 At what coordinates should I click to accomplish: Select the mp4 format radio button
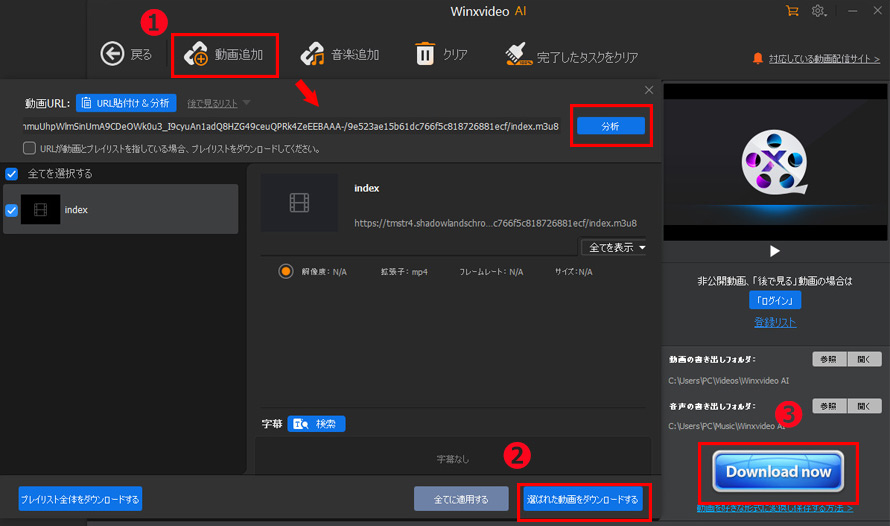286,271
